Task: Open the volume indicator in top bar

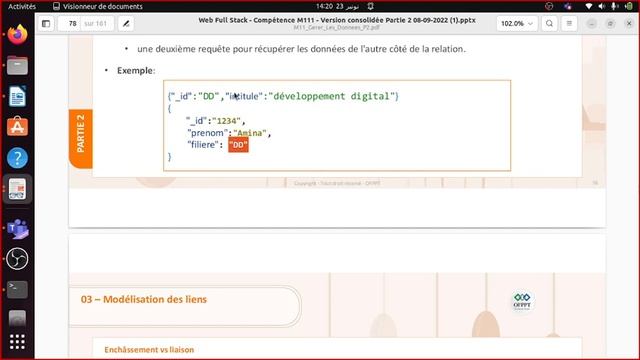Action: coord(601,6)
